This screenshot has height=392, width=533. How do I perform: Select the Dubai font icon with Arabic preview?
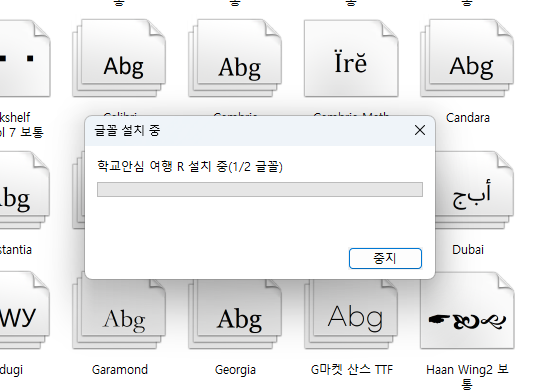(x=474, y=190)
